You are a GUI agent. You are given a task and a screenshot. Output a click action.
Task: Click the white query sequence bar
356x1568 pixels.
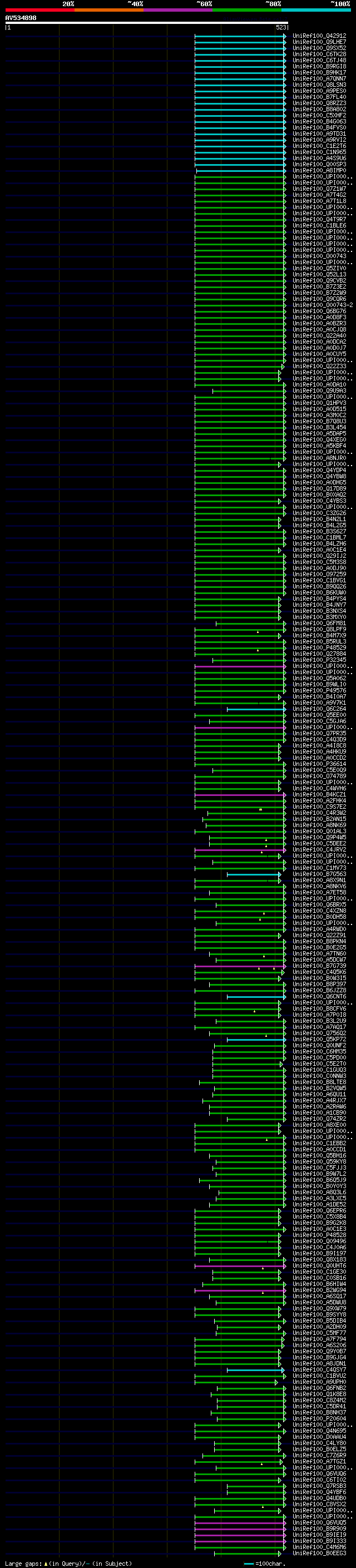tap(147, 23)
